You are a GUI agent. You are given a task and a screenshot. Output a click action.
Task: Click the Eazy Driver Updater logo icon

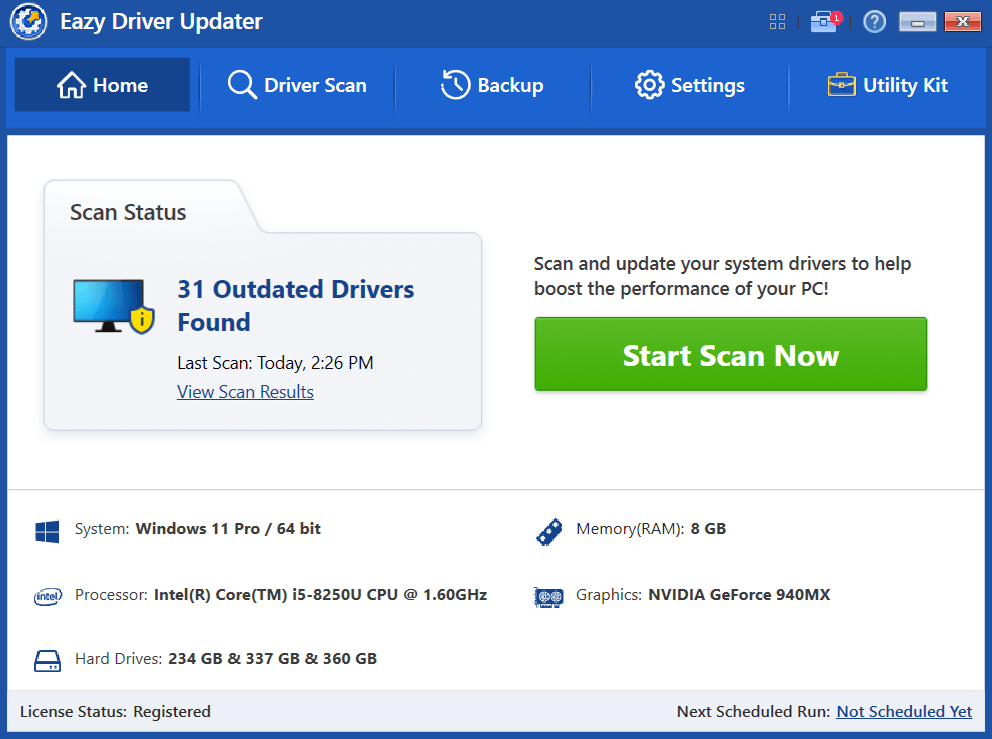point(28,21)
